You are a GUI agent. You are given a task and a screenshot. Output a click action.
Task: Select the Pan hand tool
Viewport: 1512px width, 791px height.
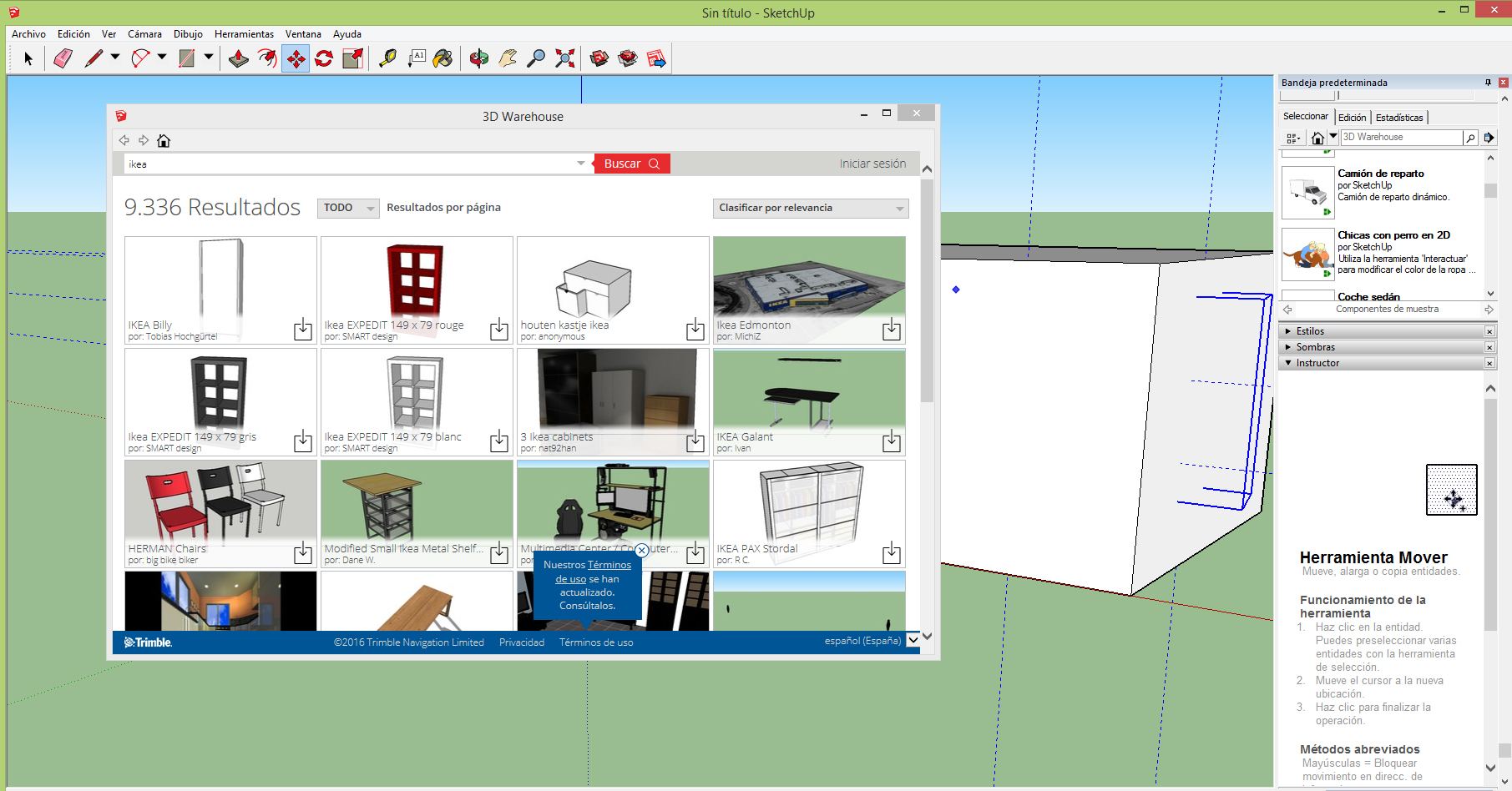point(508,58)
